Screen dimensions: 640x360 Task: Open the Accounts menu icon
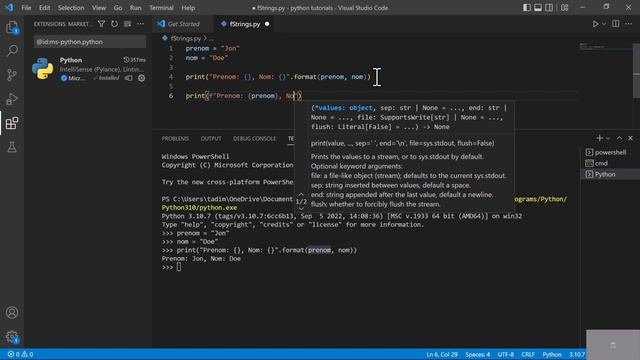click(12, 313)
